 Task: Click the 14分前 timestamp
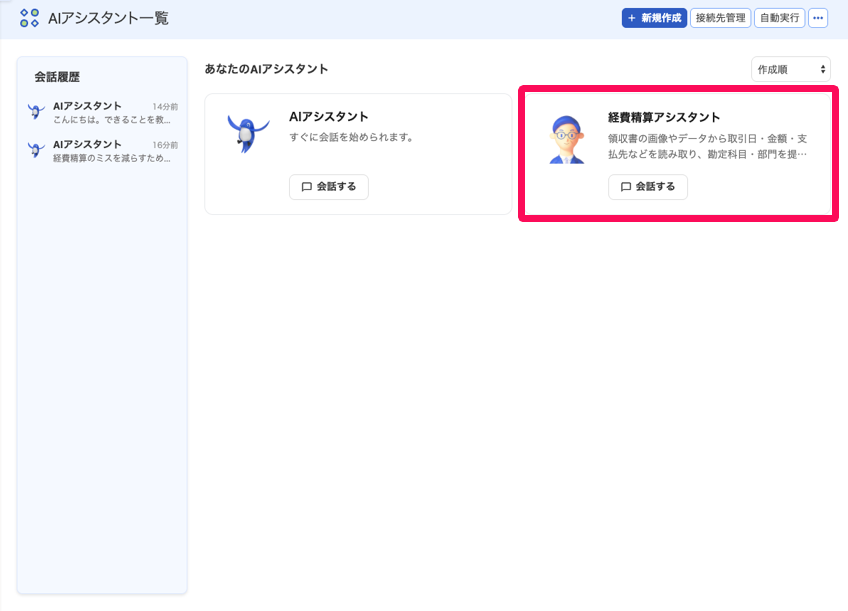coord(165,107)
